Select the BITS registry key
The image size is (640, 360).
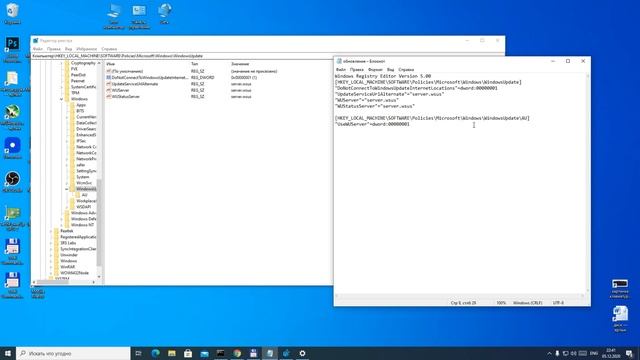(80, 111)
